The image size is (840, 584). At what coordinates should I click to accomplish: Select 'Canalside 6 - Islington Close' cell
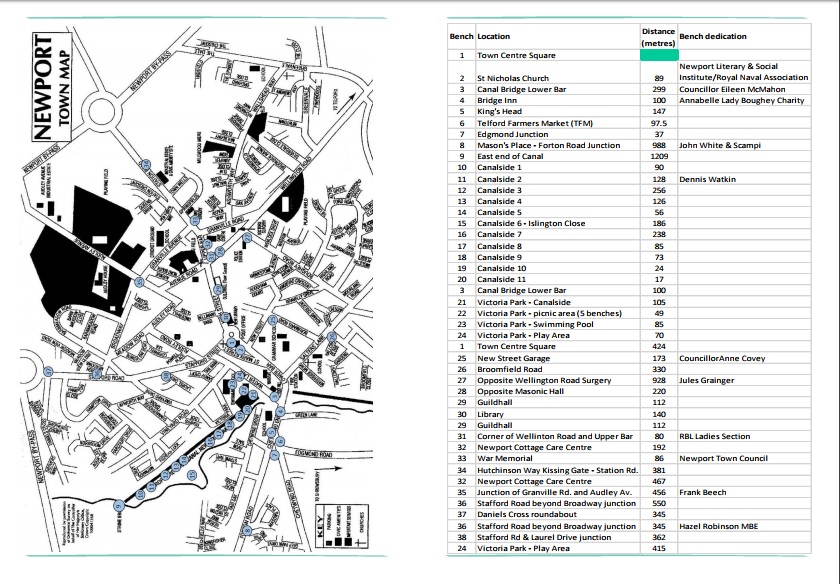pos(558,223)
